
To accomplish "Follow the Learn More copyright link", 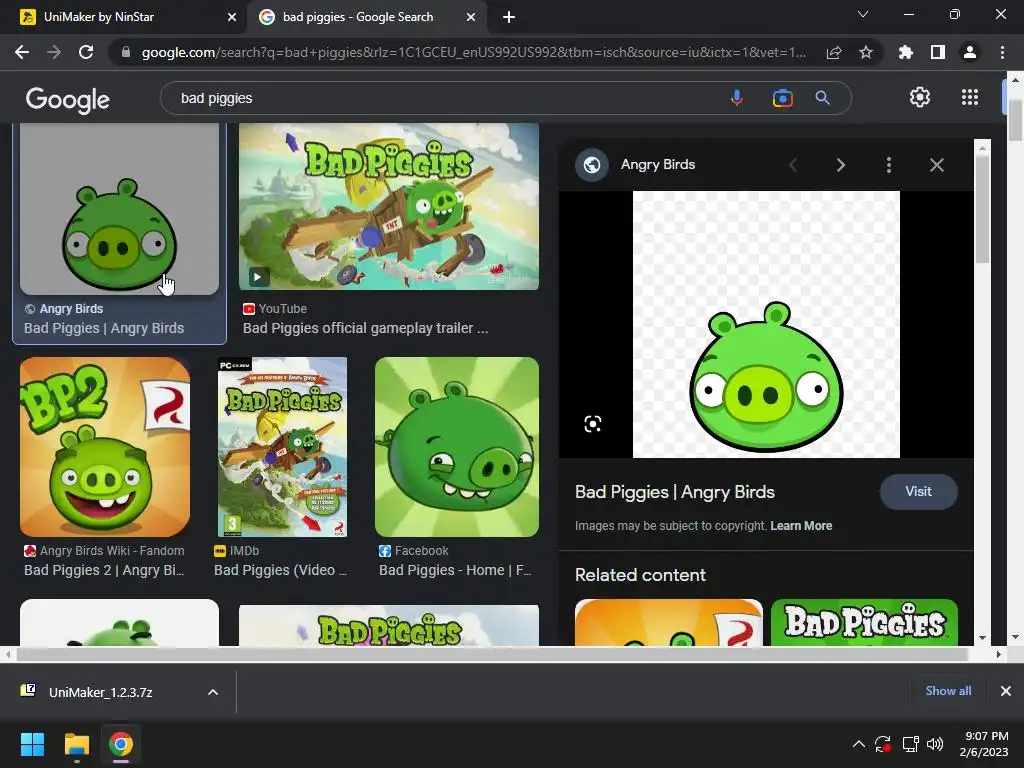I will pos(801,526).
